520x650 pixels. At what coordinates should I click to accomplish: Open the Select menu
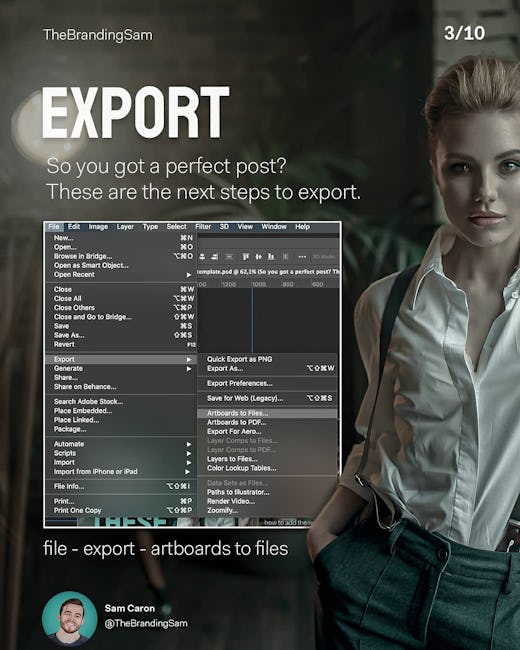tap(177, 227)
